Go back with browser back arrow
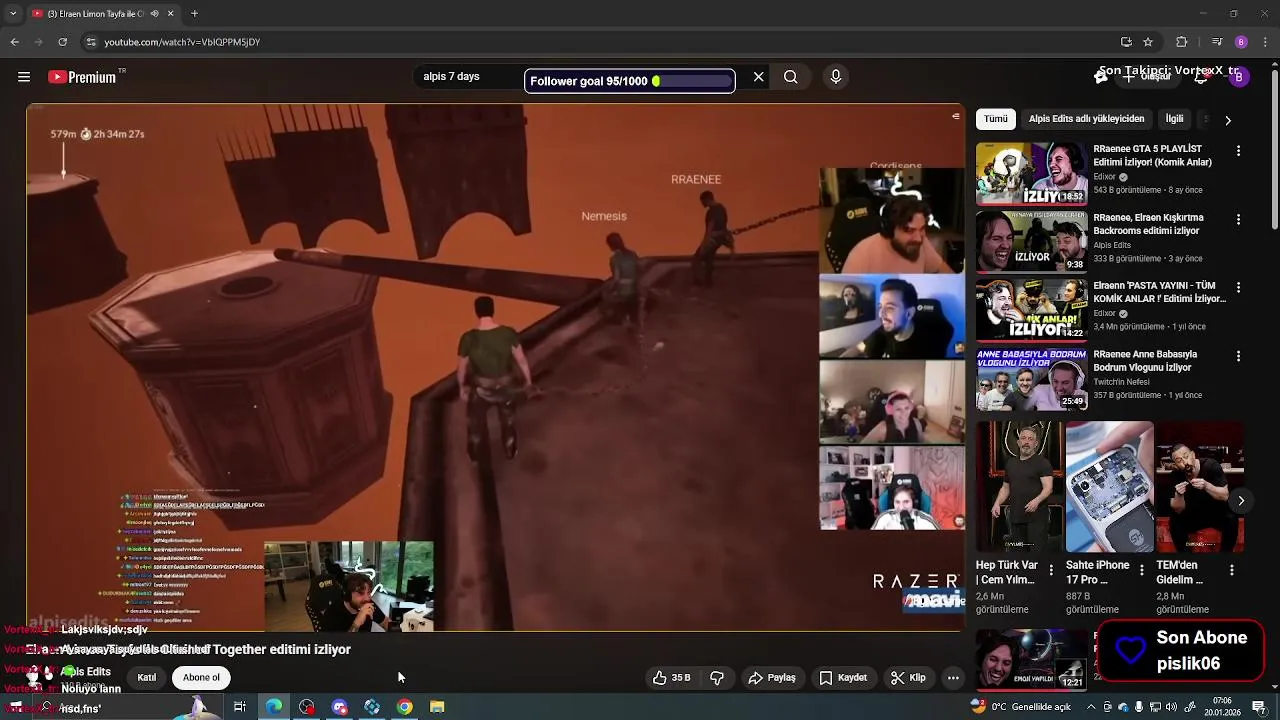Image resolution: width=1280 pixels, height=720 pixels. click(x=14, y=42)
